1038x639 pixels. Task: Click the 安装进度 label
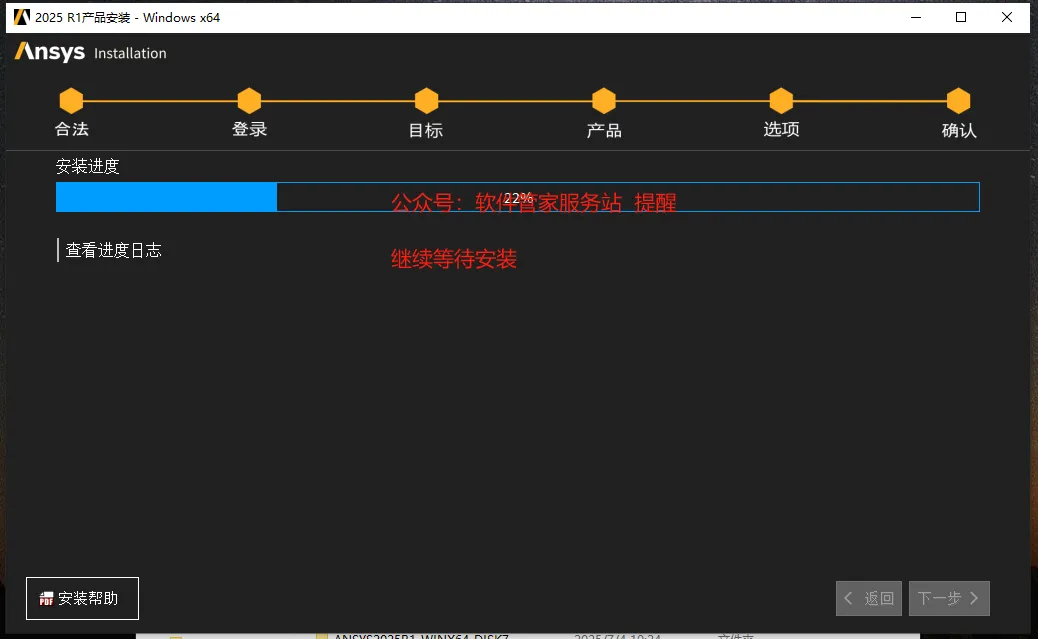tap(87, 166)
